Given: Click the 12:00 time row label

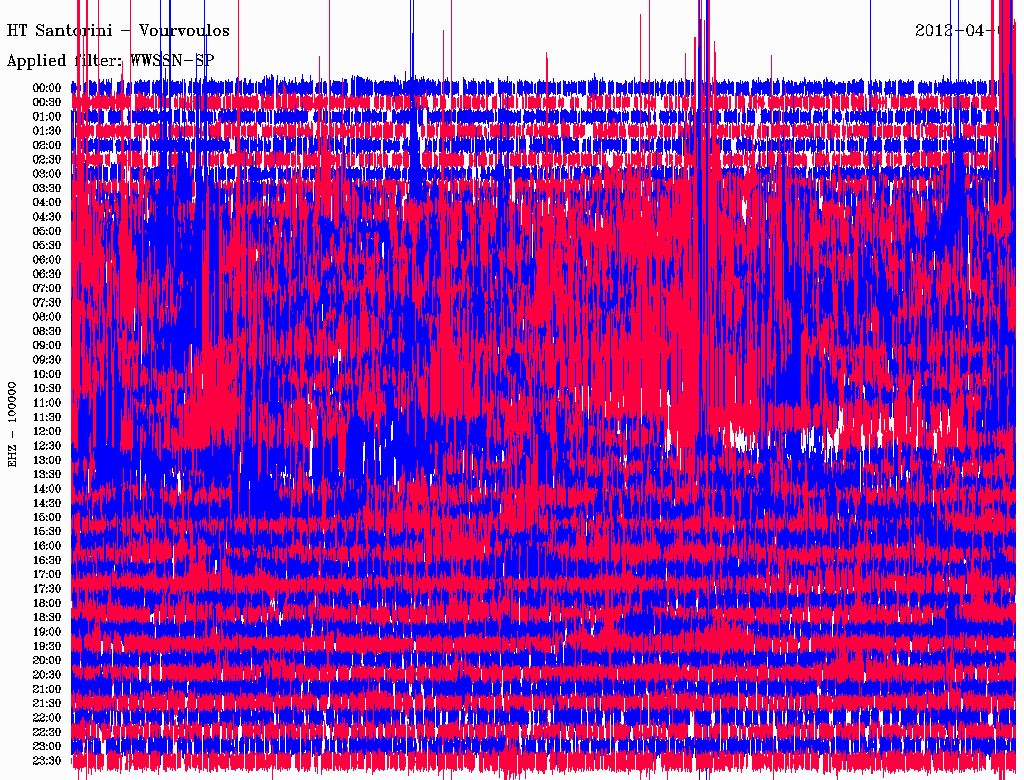Looking at the screenshot, I should [47, 432].
